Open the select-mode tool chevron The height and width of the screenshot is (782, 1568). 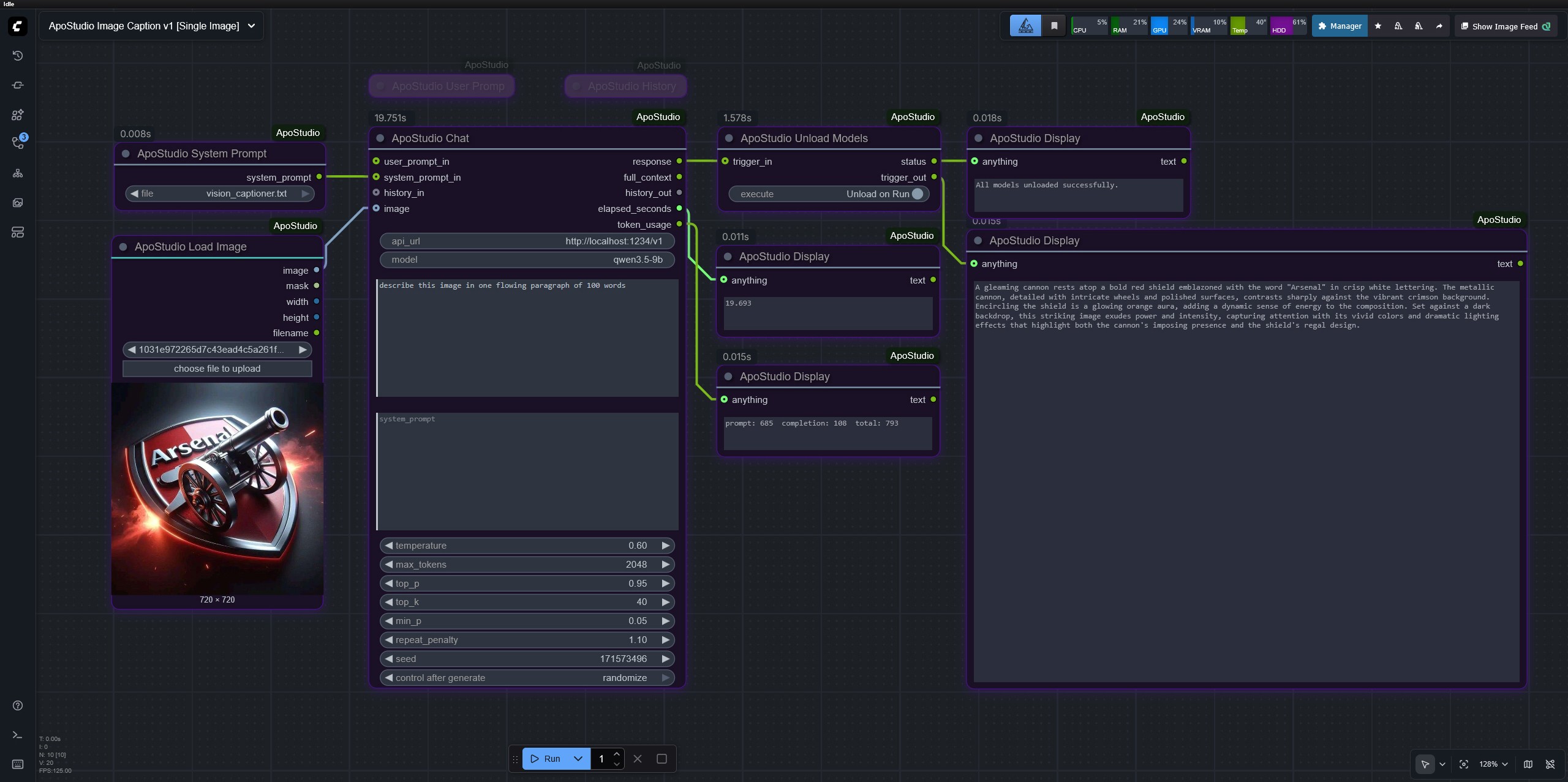coord(1442,764)
